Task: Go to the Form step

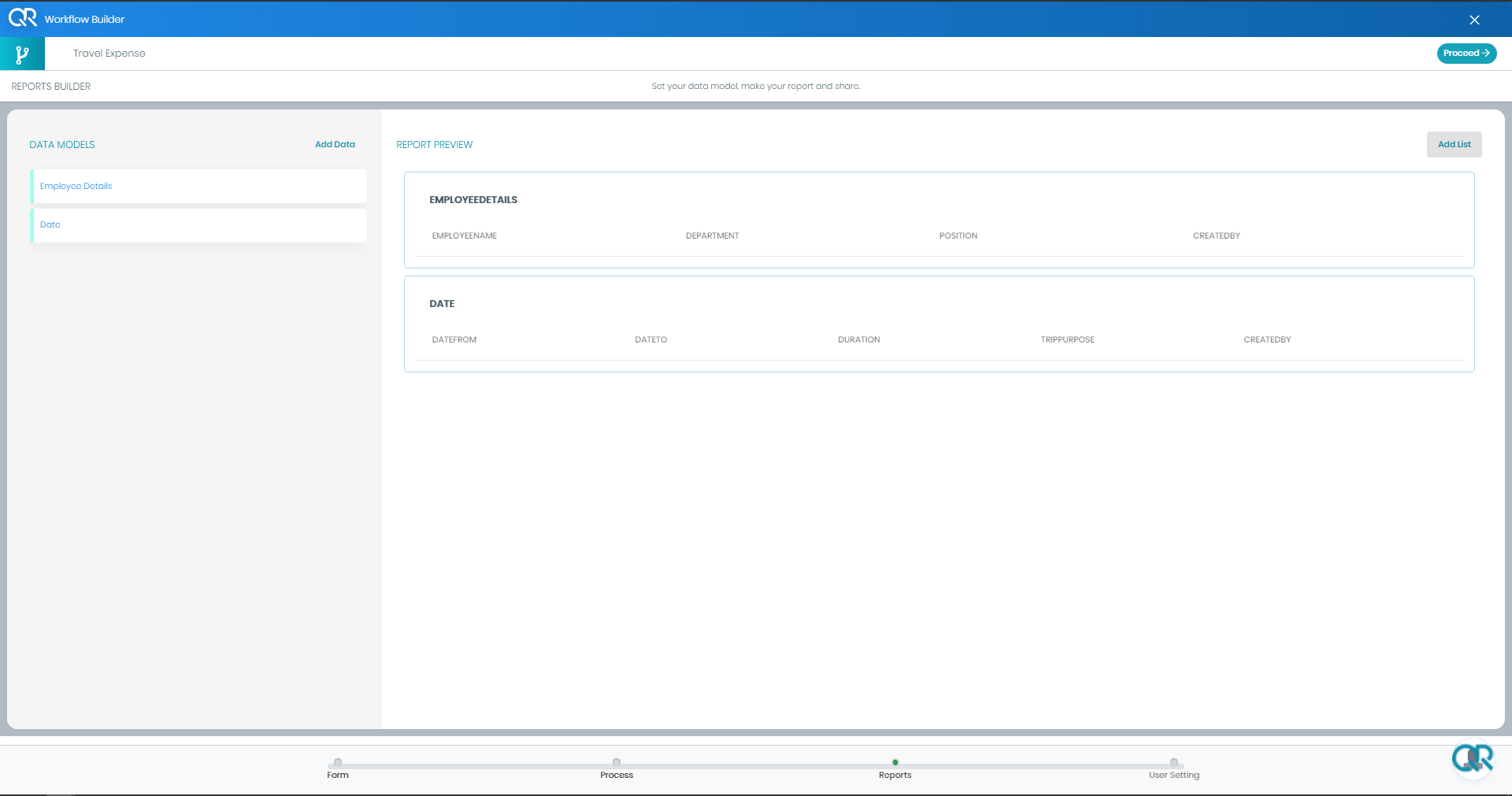Action: 338,768
